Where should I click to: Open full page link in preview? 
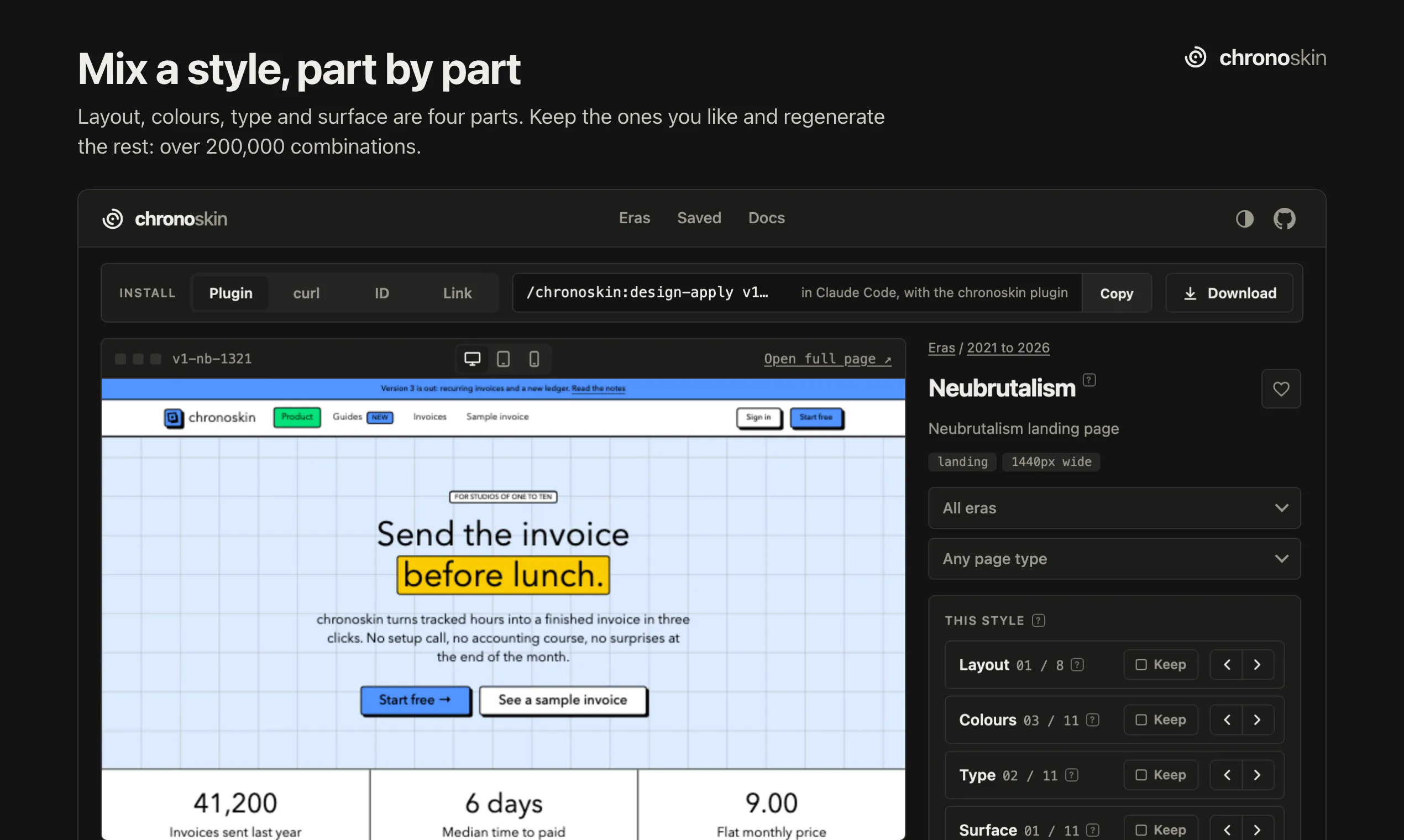[x=827, y=359]
